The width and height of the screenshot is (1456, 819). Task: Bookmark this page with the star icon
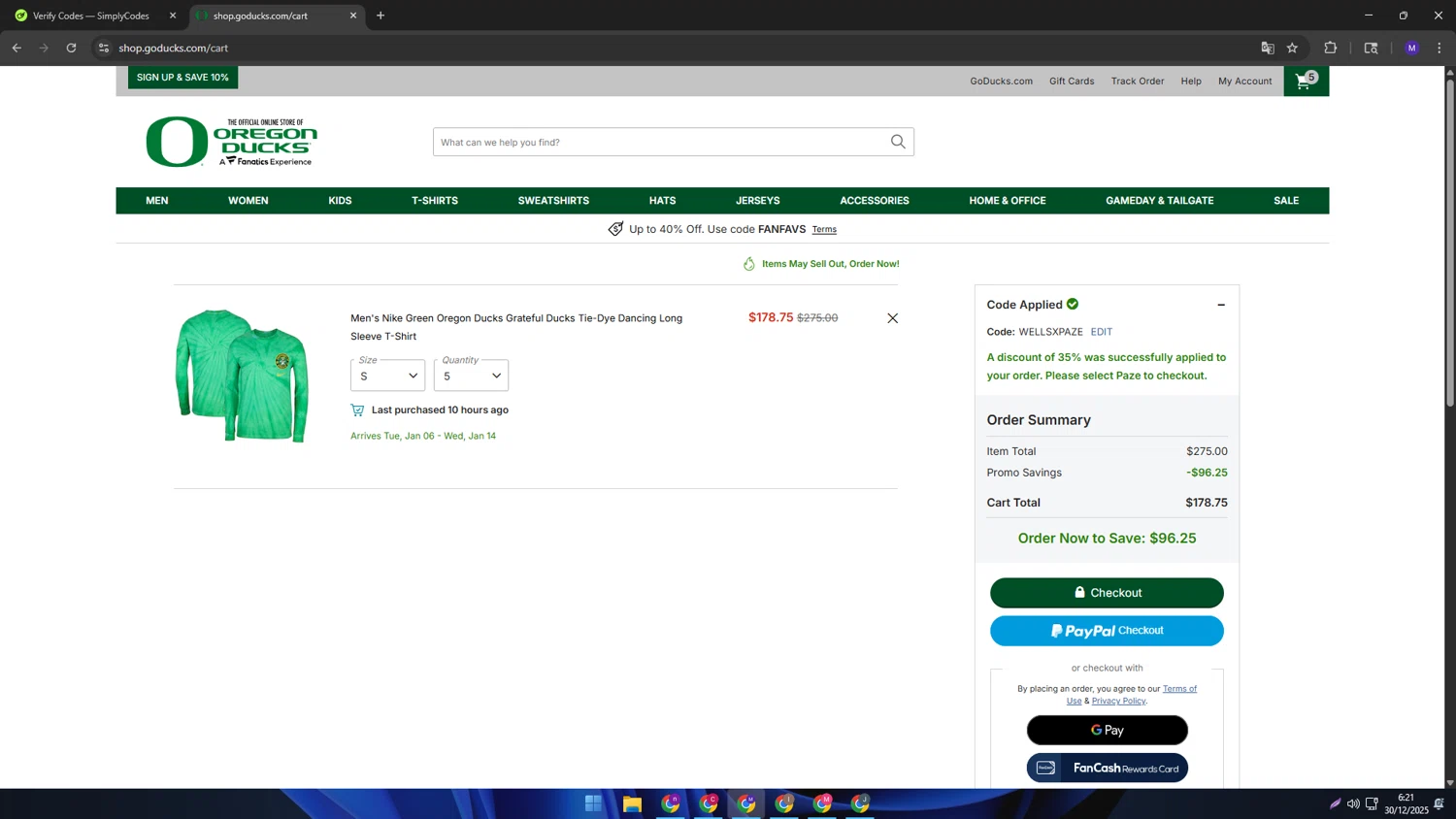coord(1292,48)
